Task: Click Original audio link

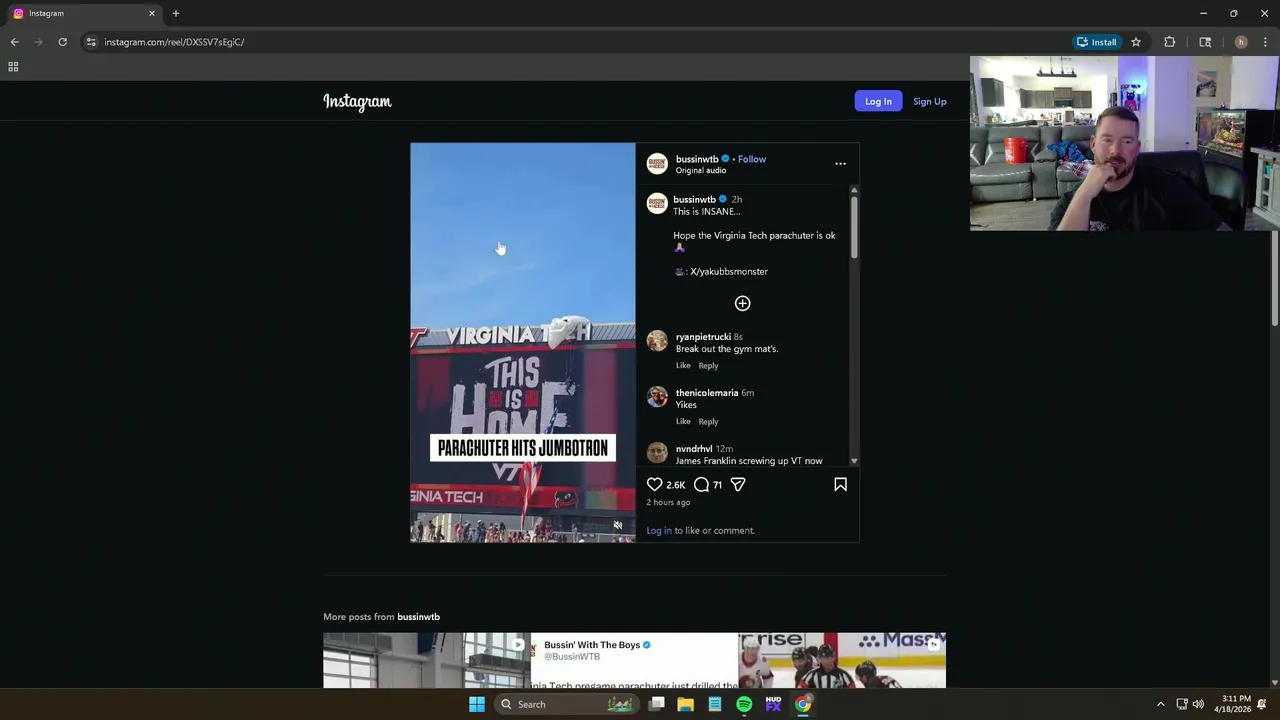Action: coord(701,171)
